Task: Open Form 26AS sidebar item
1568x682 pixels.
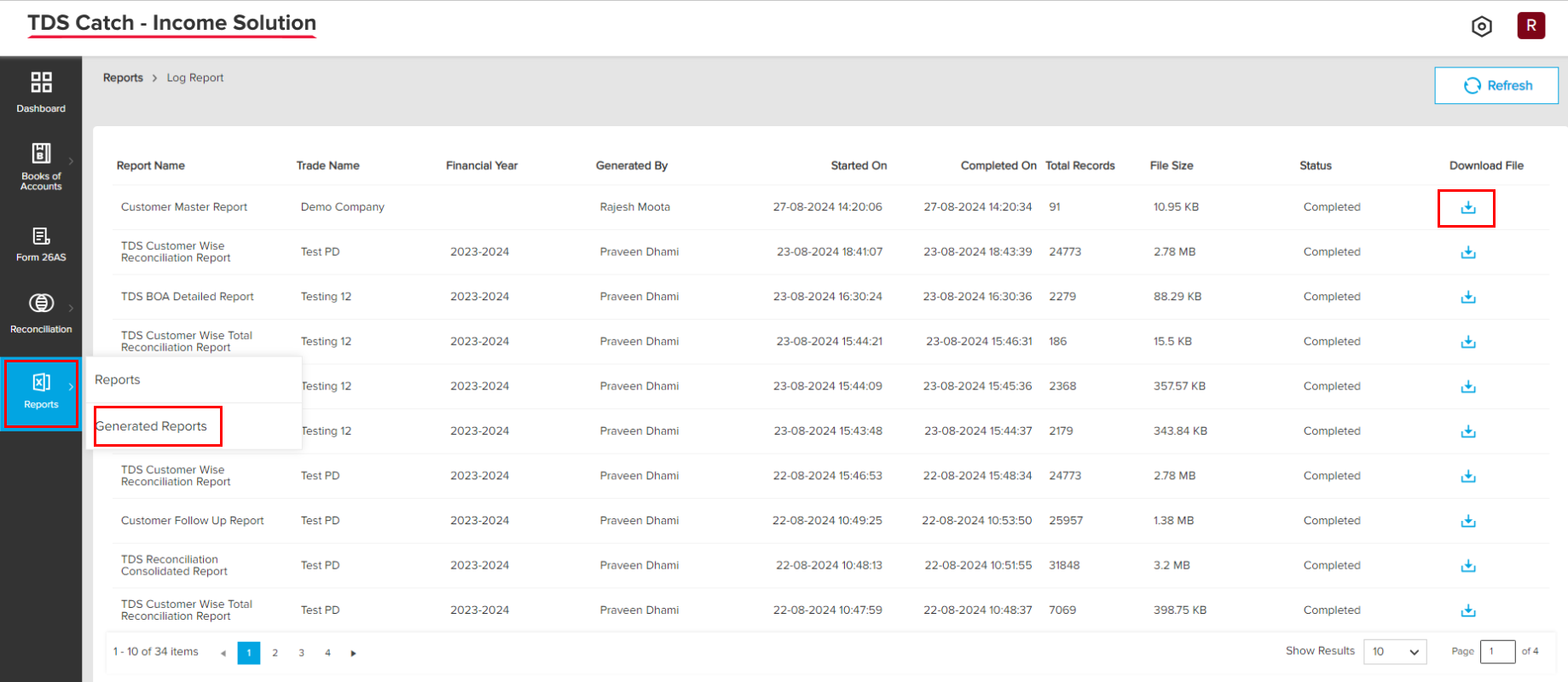Action: [41, 244]
